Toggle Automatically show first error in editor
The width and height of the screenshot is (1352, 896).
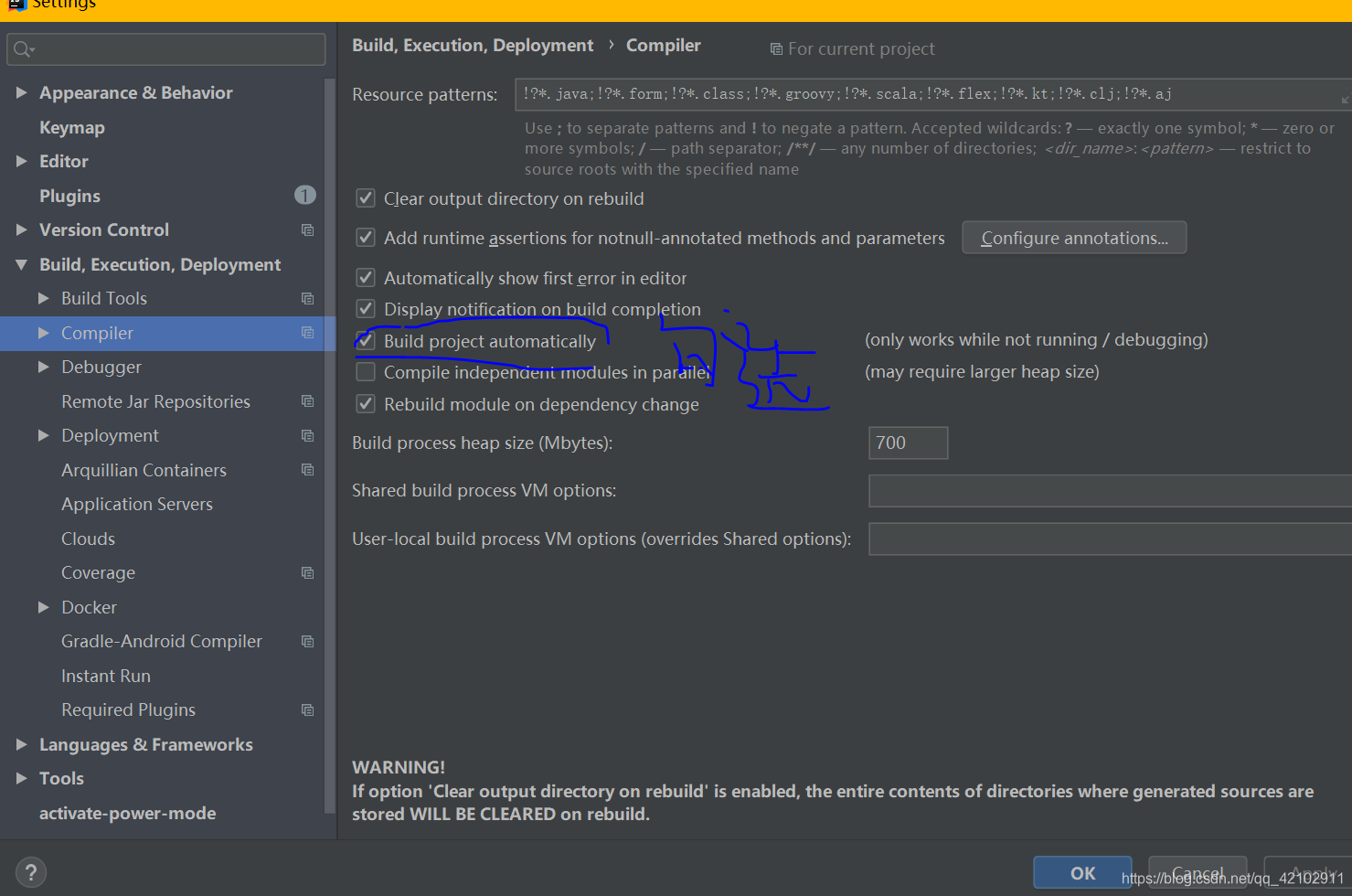tap(366, 278)
